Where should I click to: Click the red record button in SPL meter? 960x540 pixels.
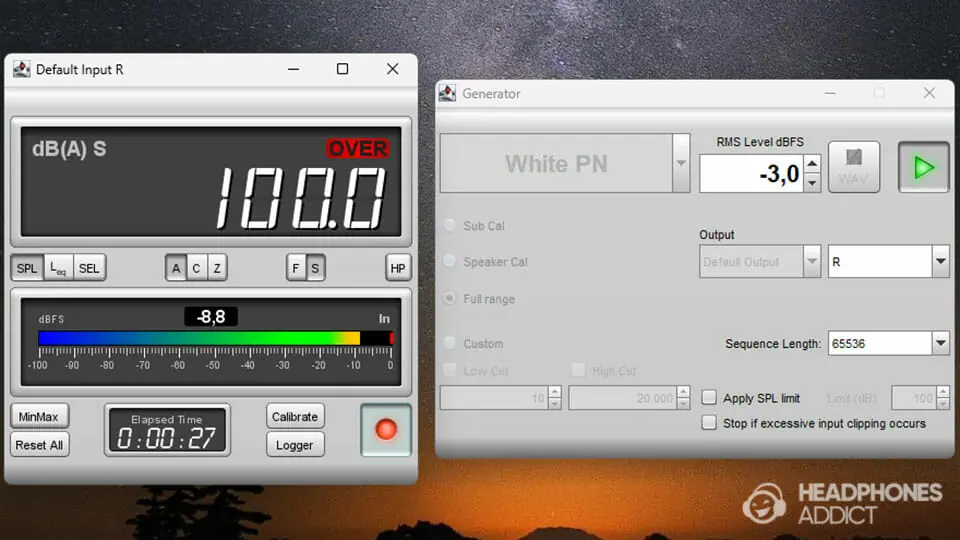pos(386,430)
